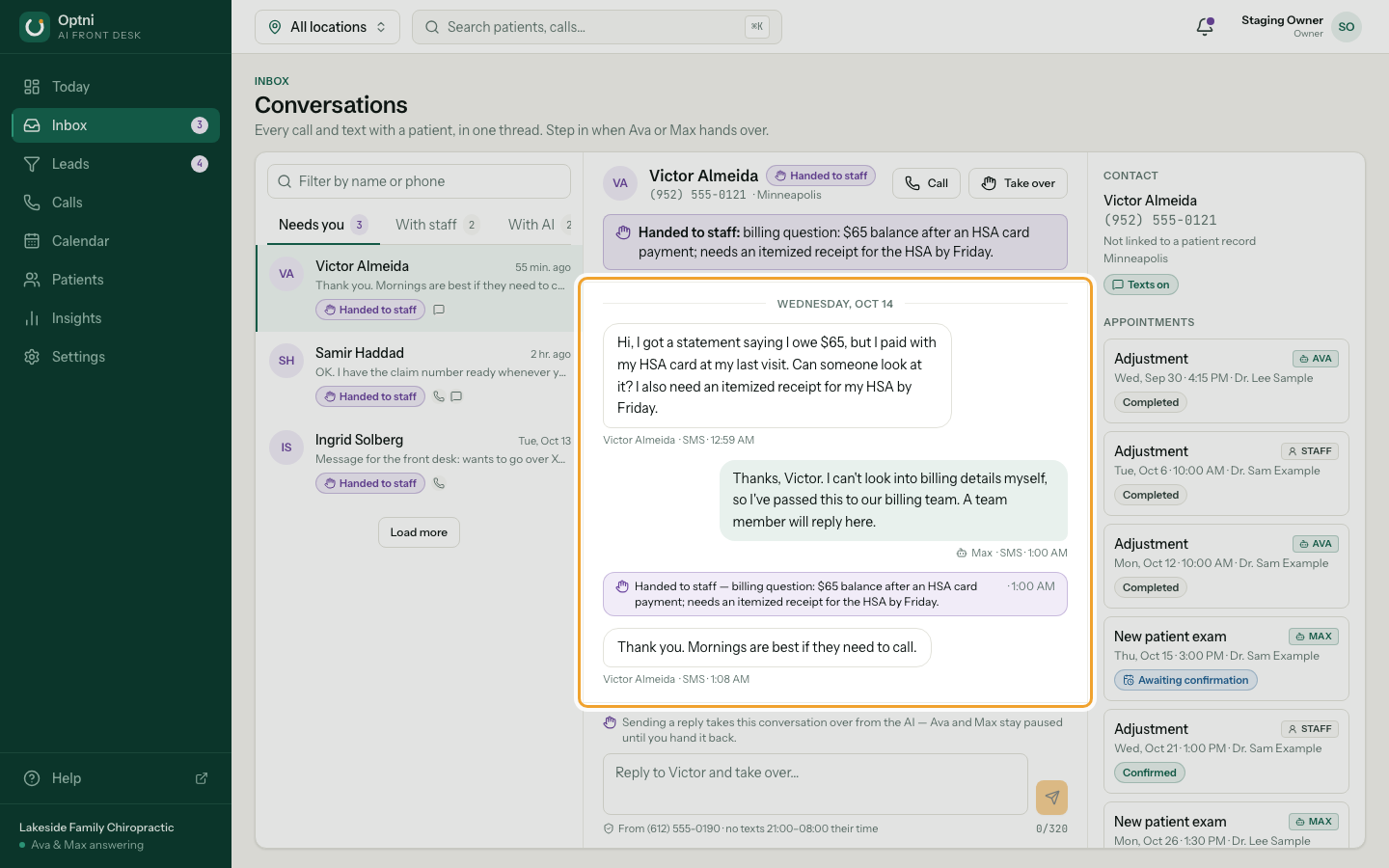Image resolution: width=1389 pixels, height=868 pixels.
Task: Click the phone icon in Samir Haddad's row
Action: pos(439,396)
